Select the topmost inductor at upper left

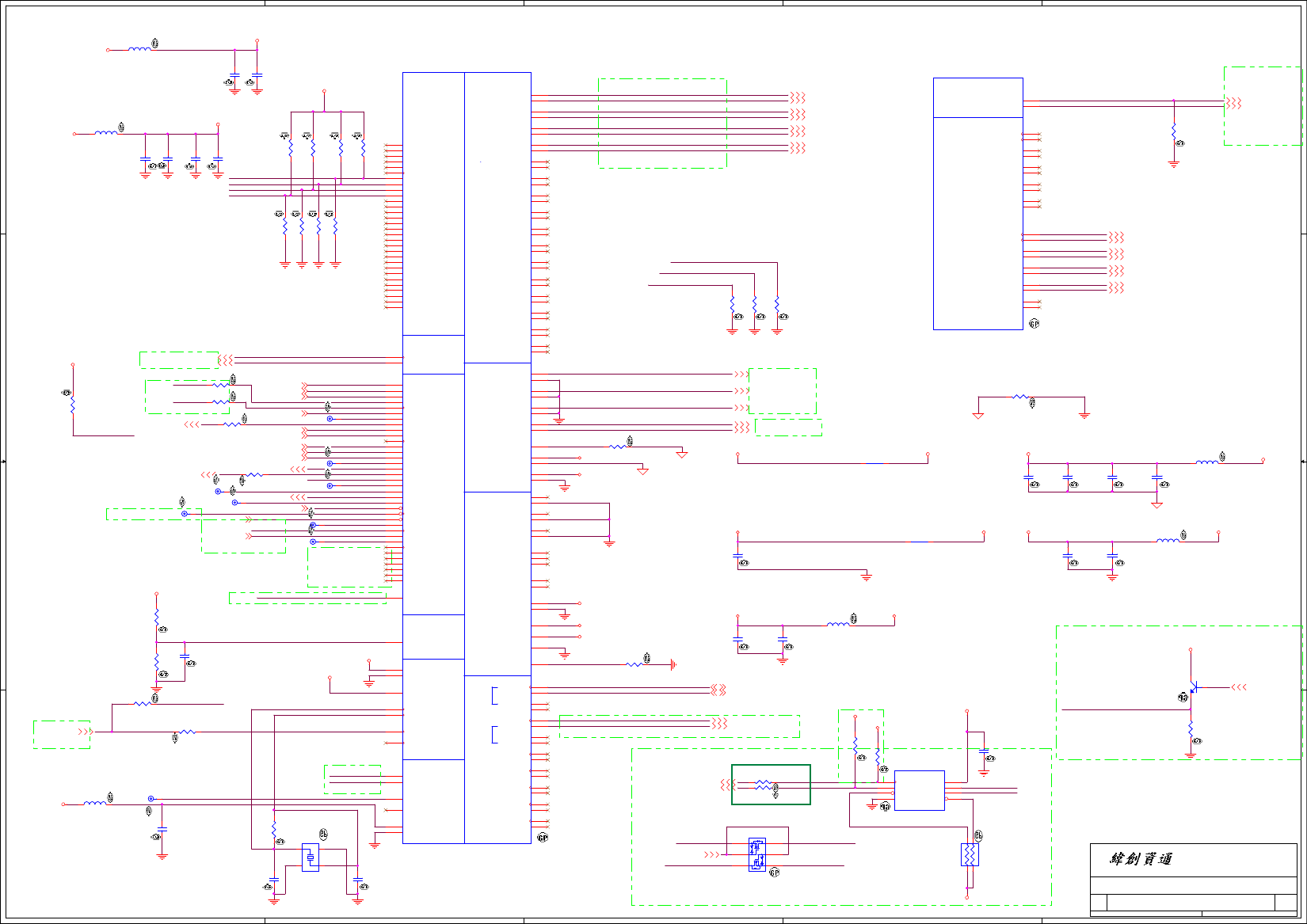pos(139,49)
